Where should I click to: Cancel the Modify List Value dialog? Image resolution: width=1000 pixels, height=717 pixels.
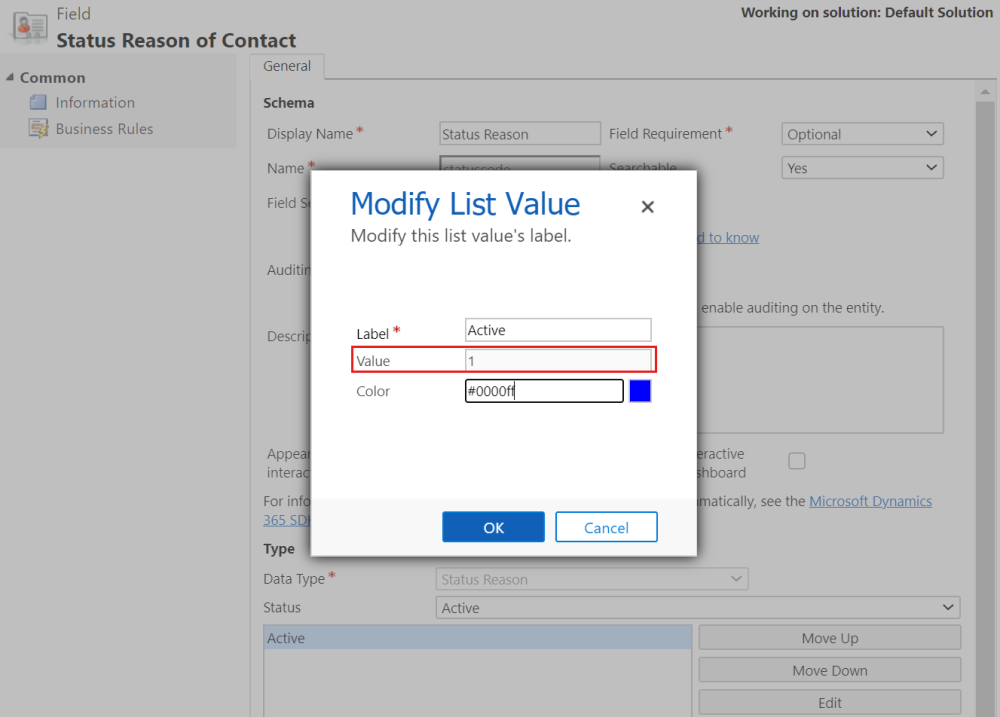coord(606,527)
